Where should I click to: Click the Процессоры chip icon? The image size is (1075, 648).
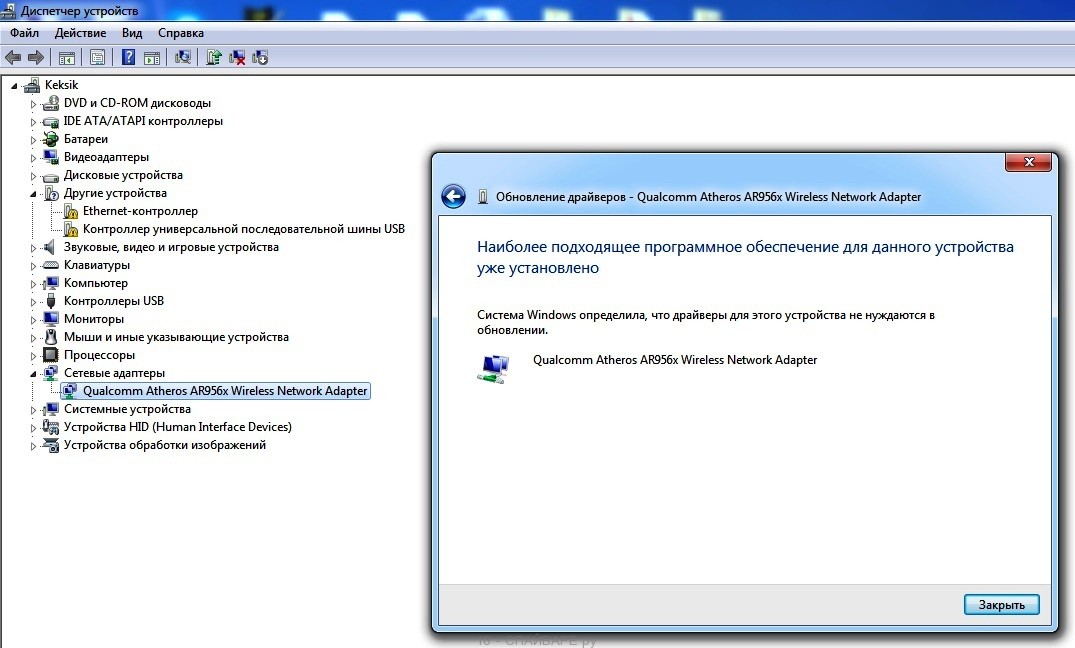pyautogui.click(x=51, y=355)
